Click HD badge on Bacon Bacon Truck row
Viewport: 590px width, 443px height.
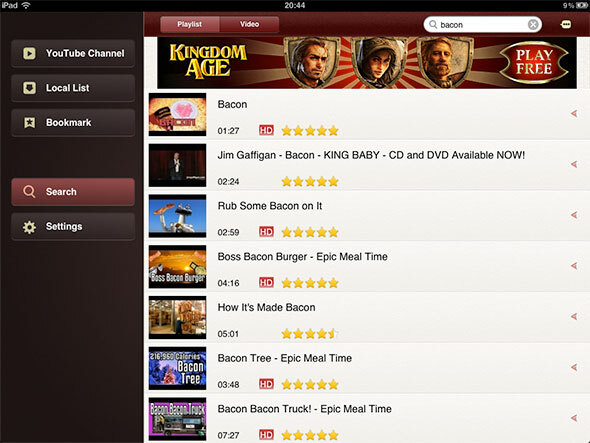coord(266,435)
